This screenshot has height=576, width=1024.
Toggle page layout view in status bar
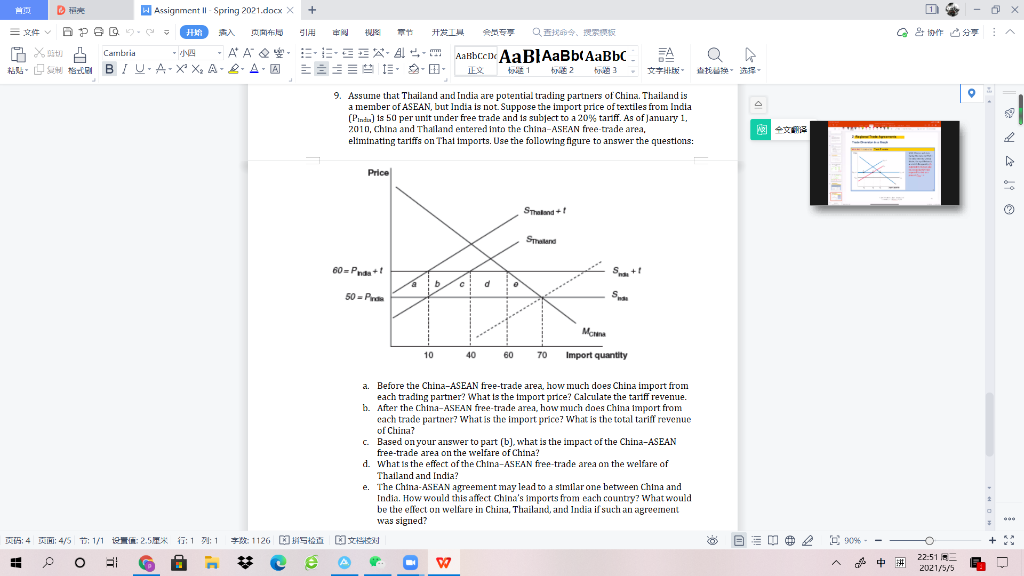(x=739, y=540)
